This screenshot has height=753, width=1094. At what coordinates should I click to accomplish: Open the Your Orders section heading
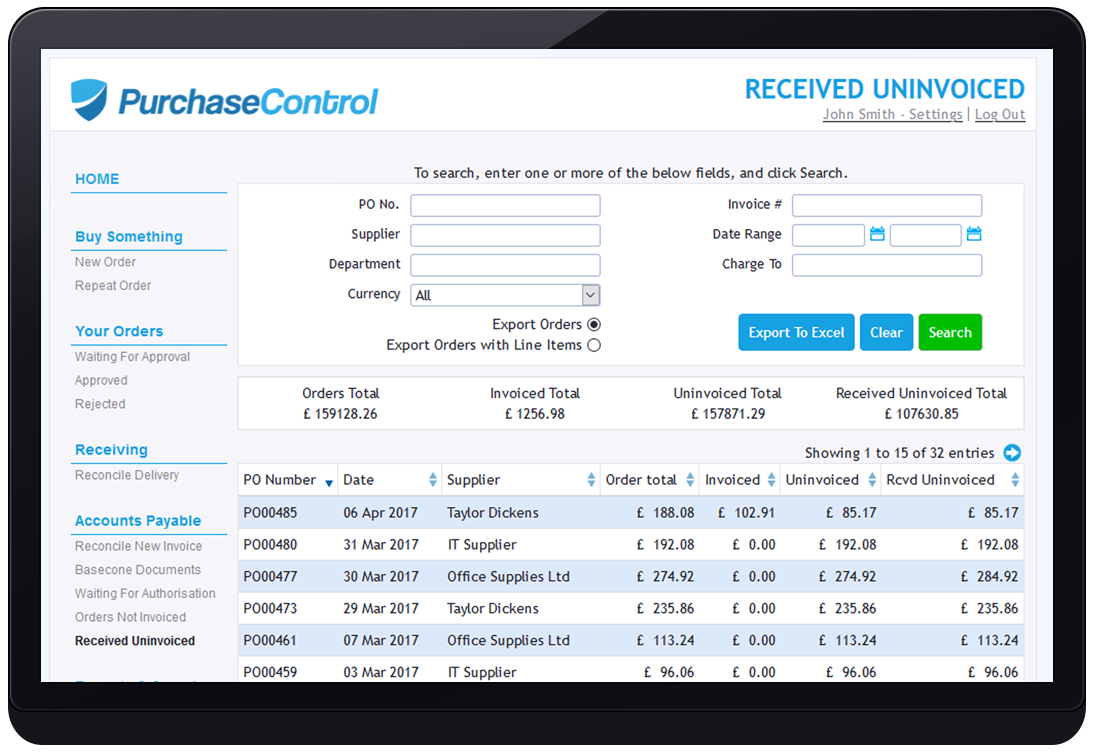119,332
